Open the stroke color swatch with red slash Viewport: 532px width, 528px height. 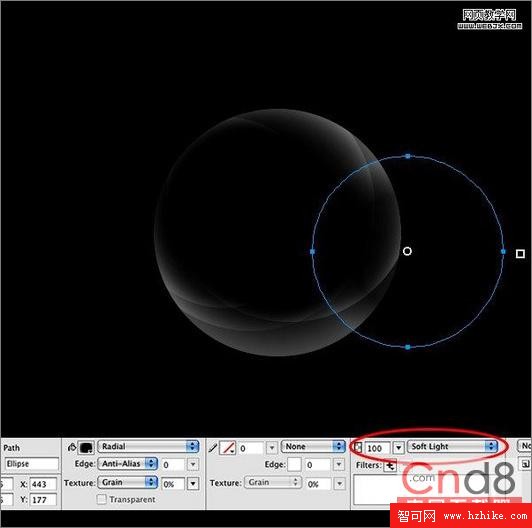tap(228, 448)
